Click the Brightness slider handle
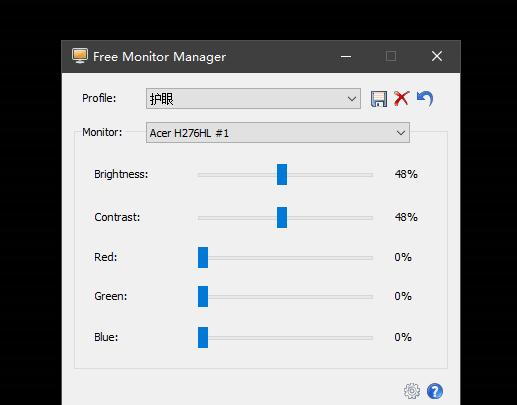The image size is (517, 405). [x=282, y=174]
